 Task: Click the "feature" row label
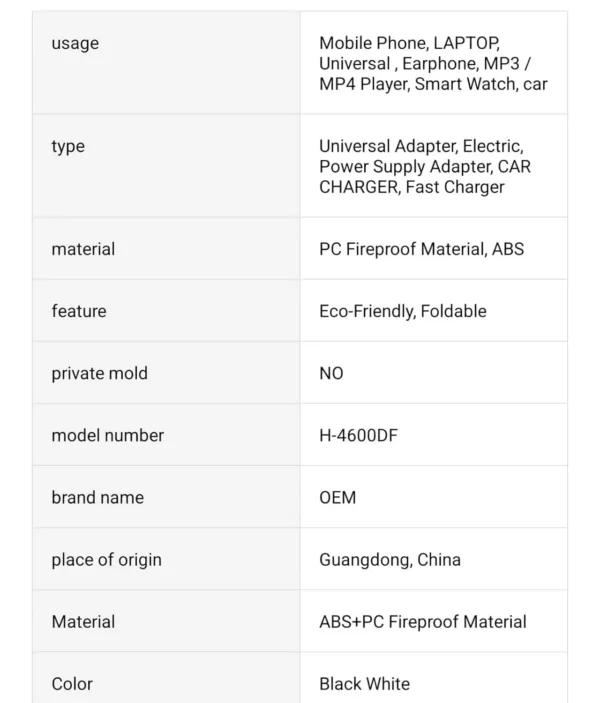79,311
